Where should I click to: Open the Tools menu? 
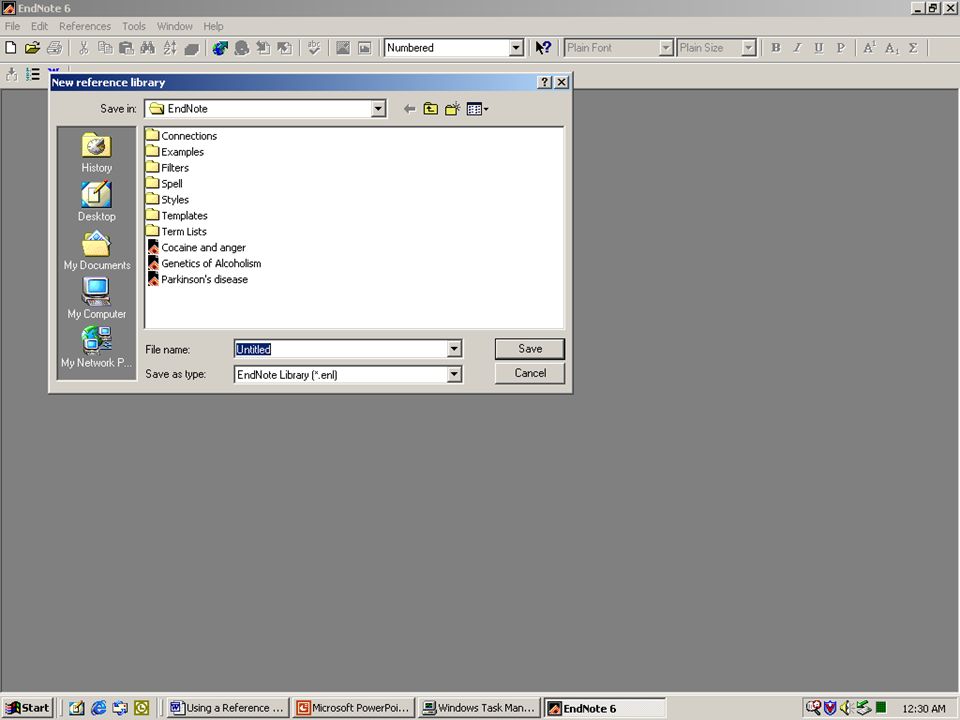(x=133, y=26)
